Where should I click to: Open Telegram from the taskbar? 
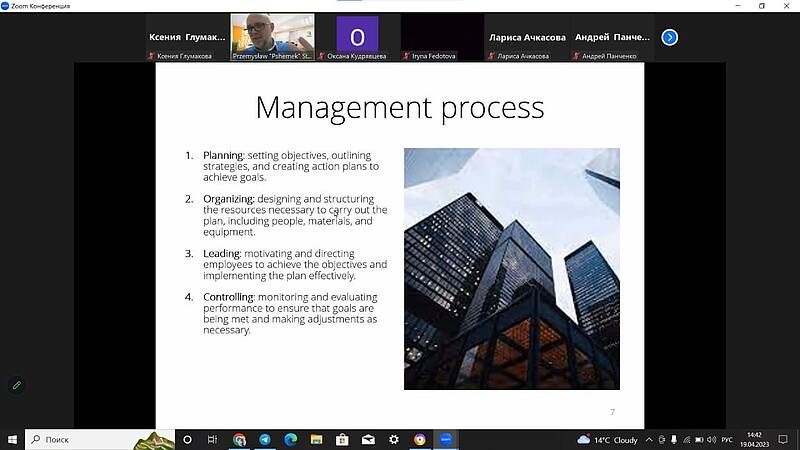265,439
